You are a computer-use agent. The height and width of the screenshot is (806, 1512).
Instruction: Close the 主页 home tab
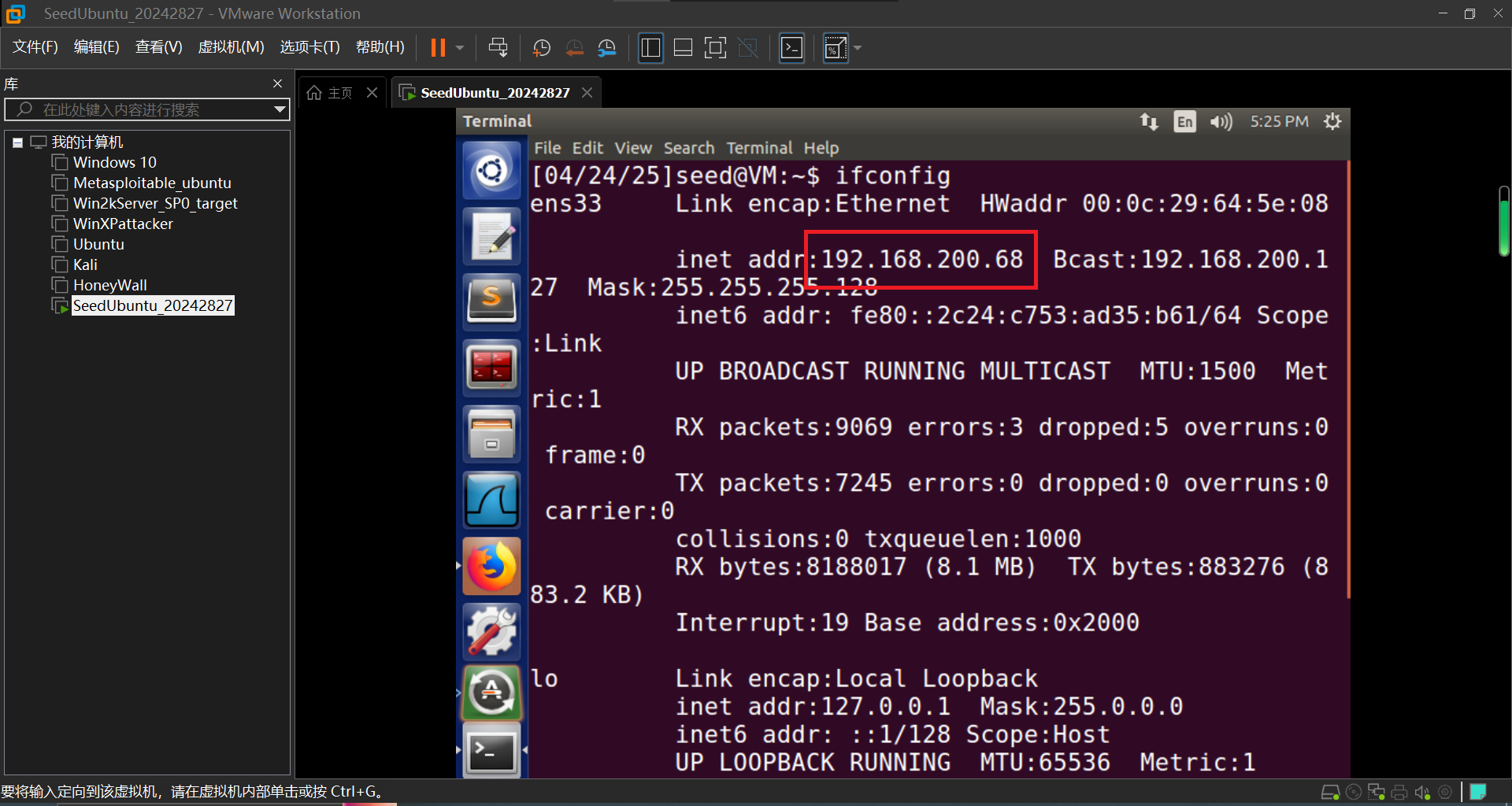tap(372, 93)
